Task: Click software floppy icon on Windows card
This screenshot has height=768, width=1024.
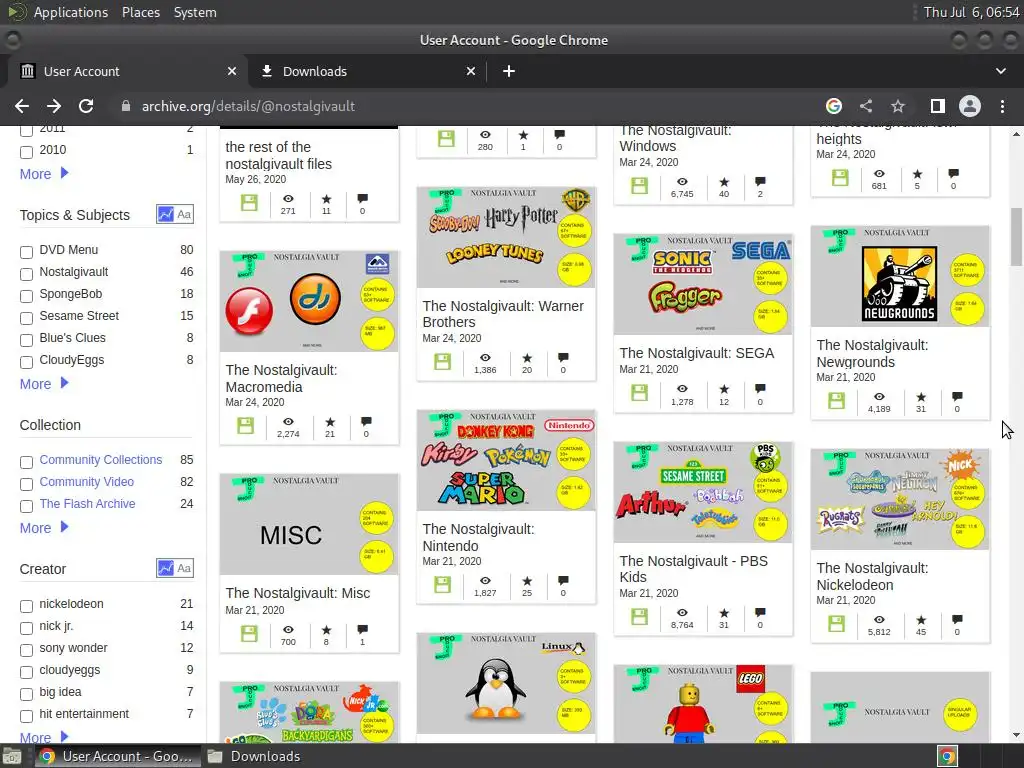Action: (639, 185)
